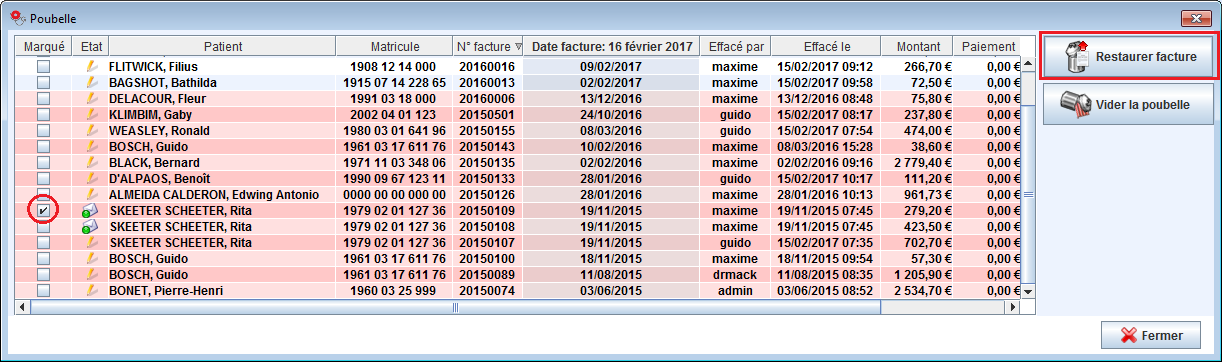The height and width of the screenshot is (362, 1222).
Task: Mark the D'ALPAOS, Benoît invoice checkbox
Action: pos(44,178)
